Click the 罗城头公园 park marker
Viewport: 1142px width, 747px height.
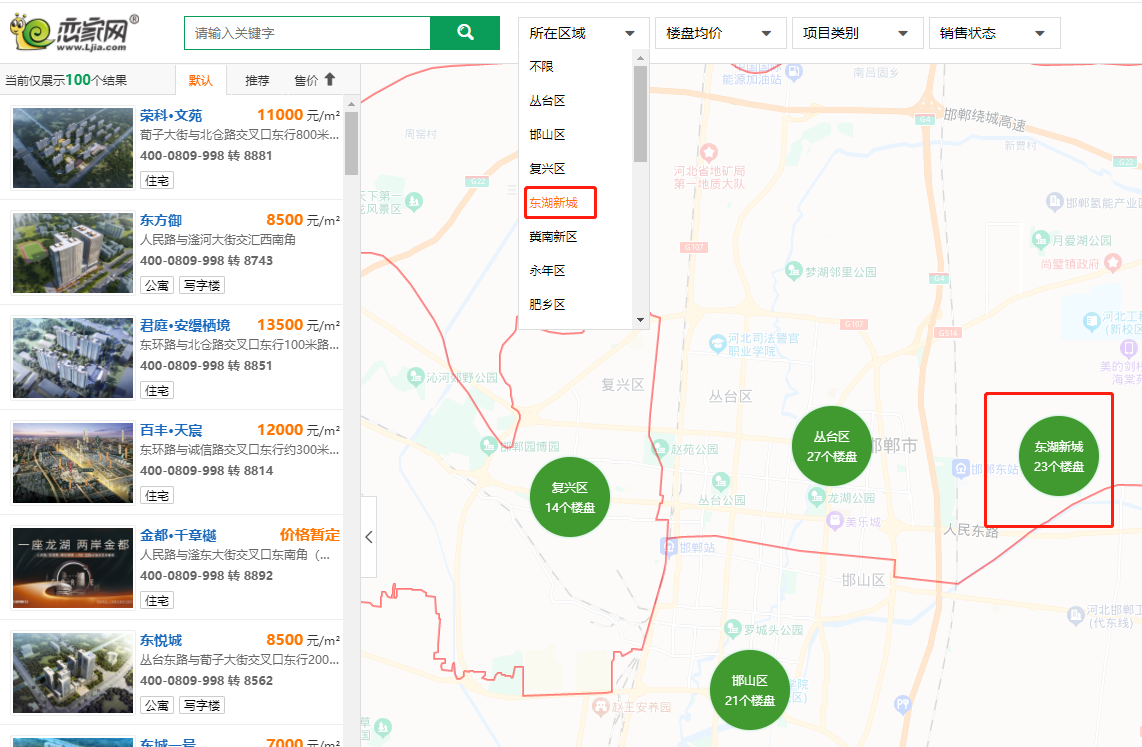[733, 628]
